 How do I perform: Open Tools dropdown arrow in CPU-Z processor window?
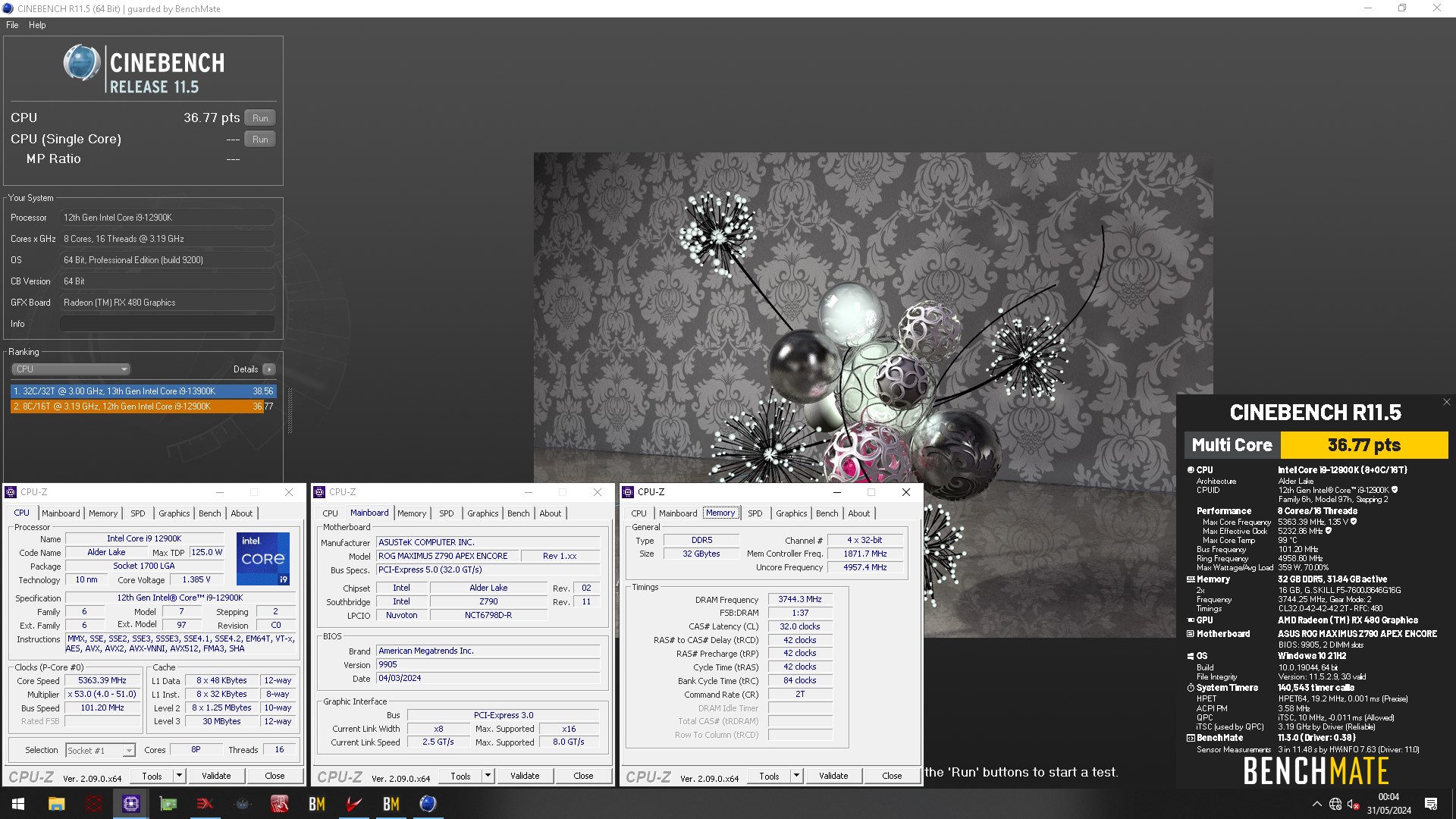tap(180, 776)
